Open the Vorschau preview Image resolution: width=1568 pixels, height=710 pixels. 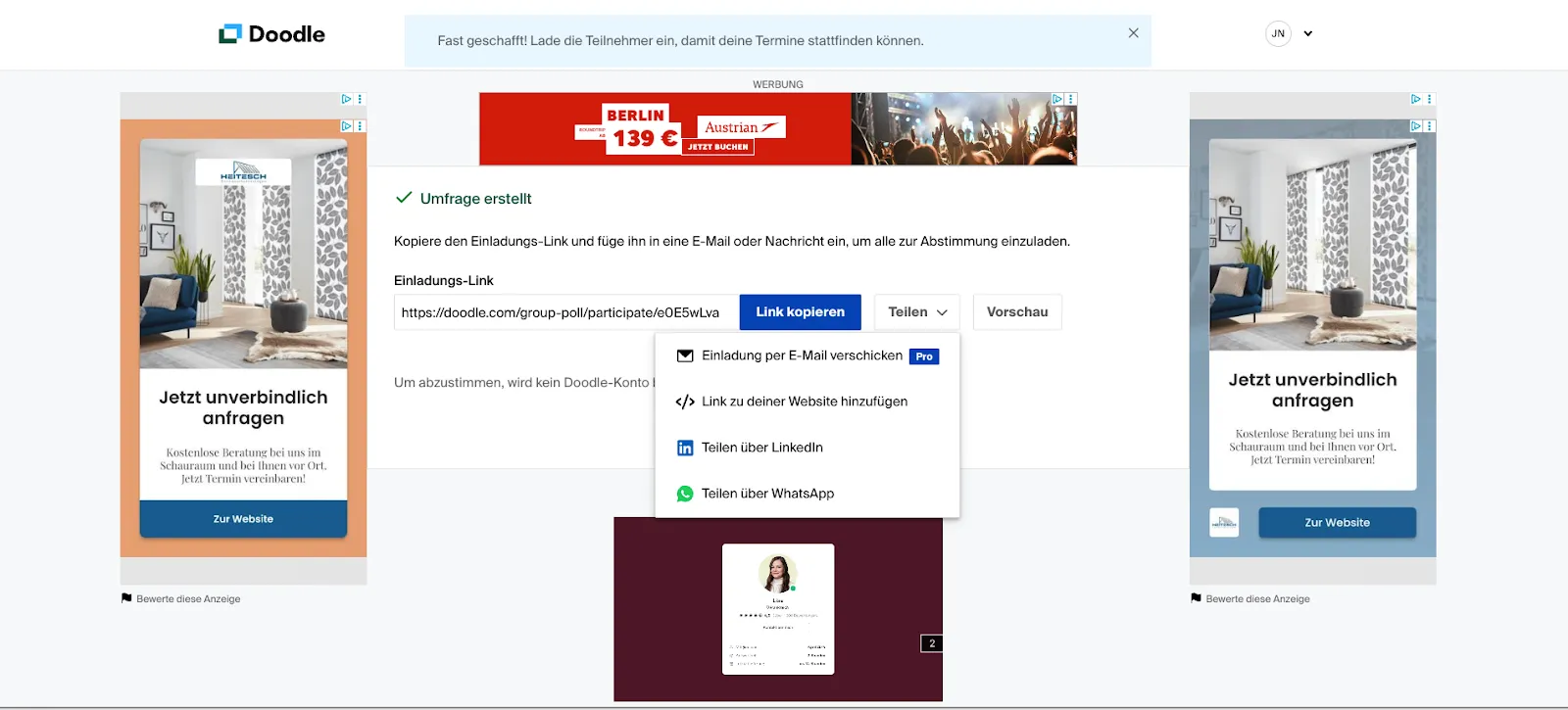click(x=1016, y=312)
